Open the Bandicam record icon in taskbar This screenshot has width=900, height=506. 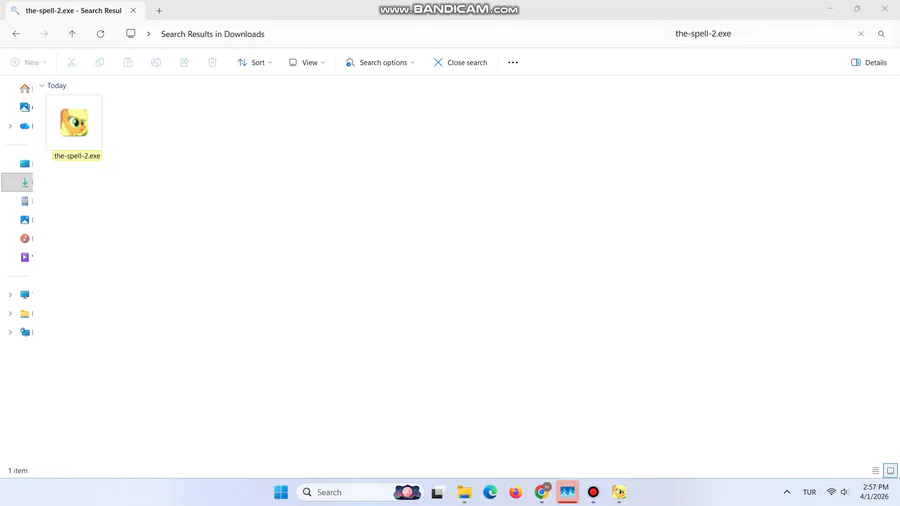(x=593, y=492)
